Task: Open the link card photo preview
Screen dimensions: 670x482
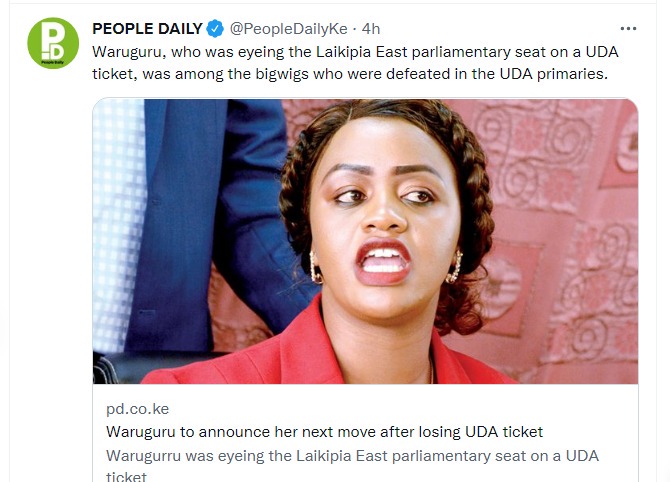Action: pos(365,241)
